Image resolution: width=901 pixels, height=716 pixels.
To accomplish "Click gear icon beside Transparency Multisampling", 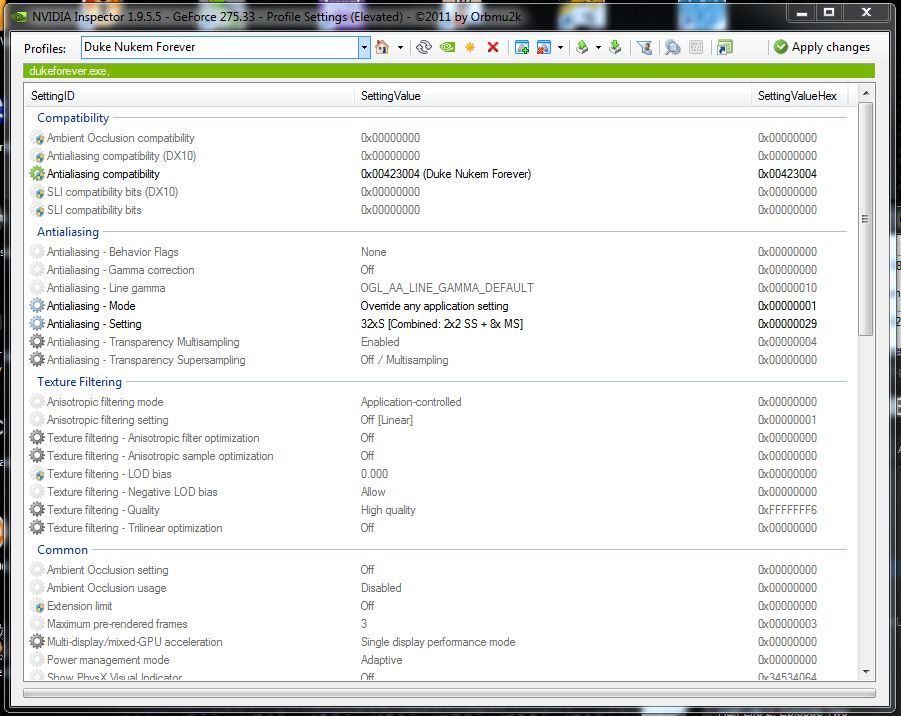I will click(37, 341).
